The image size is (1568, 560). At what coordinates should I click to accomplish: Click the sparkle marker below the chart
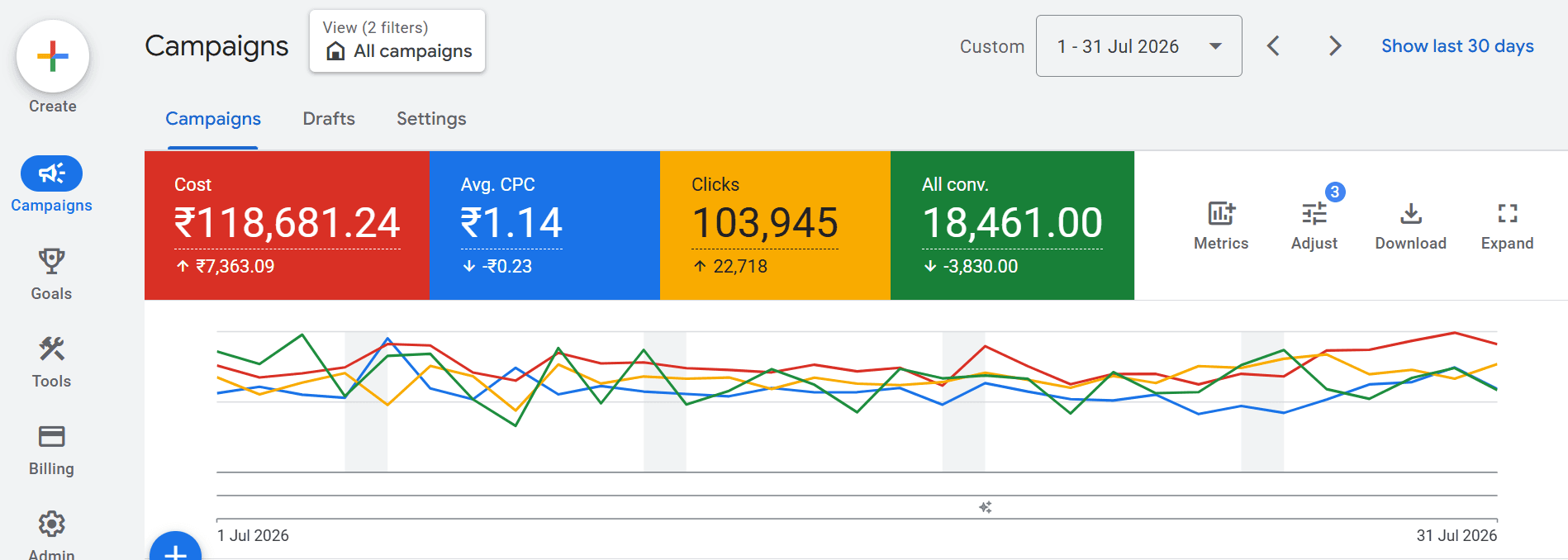coord(985,507)
